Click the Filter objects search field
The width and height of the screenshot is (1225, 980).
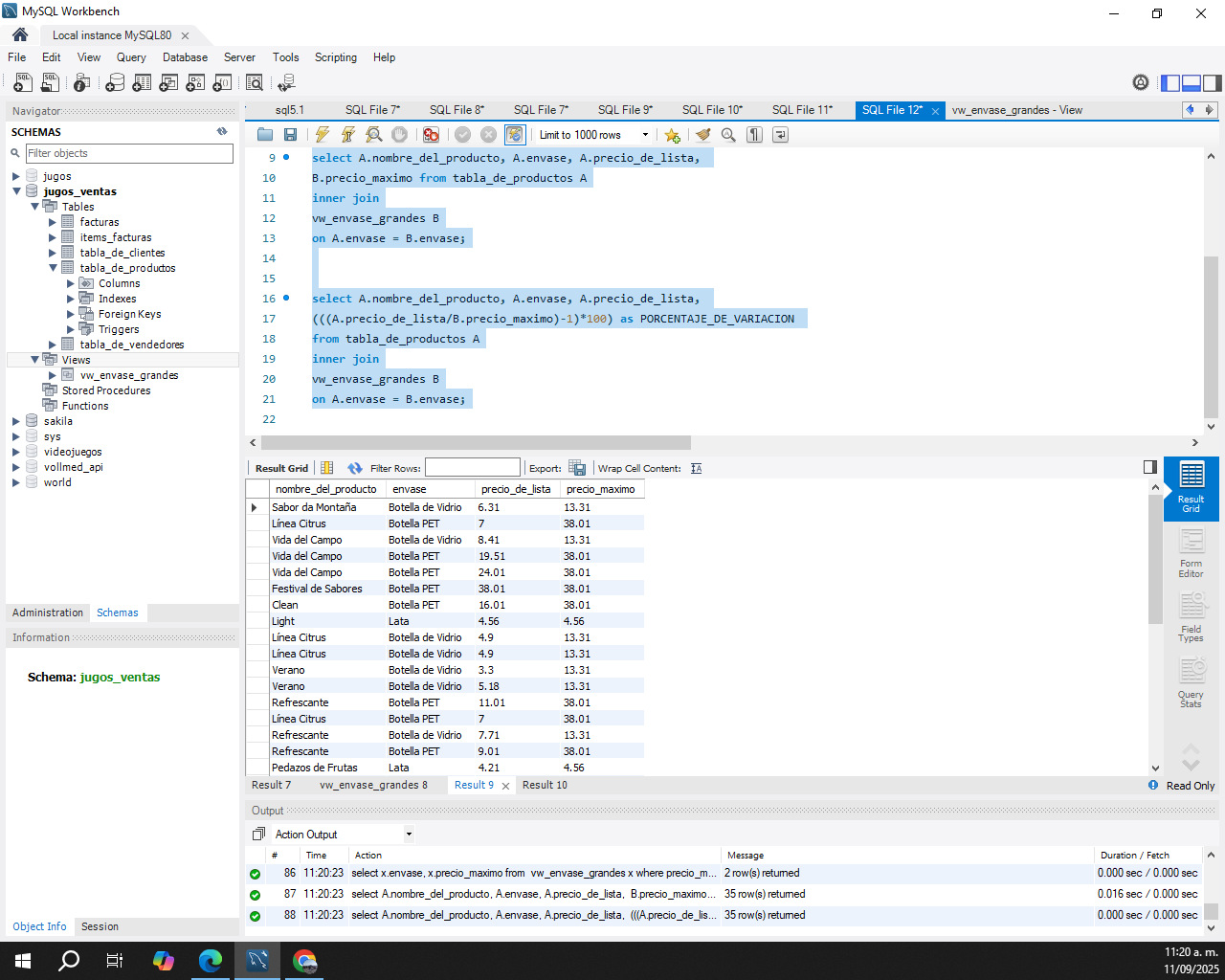(x=129, y=153)
